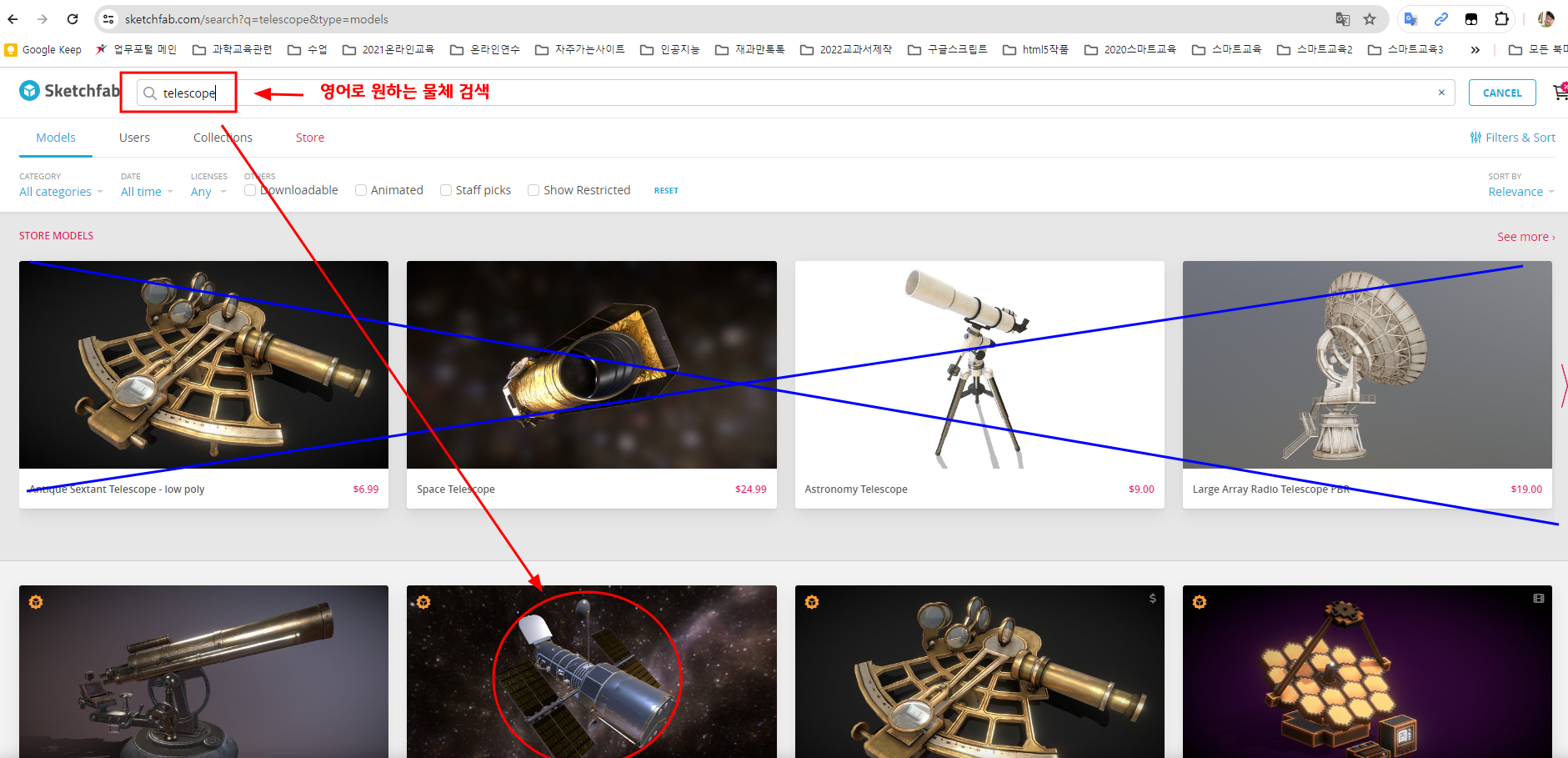Click the black square extension icon in toolbar

tap(1471, 19)
